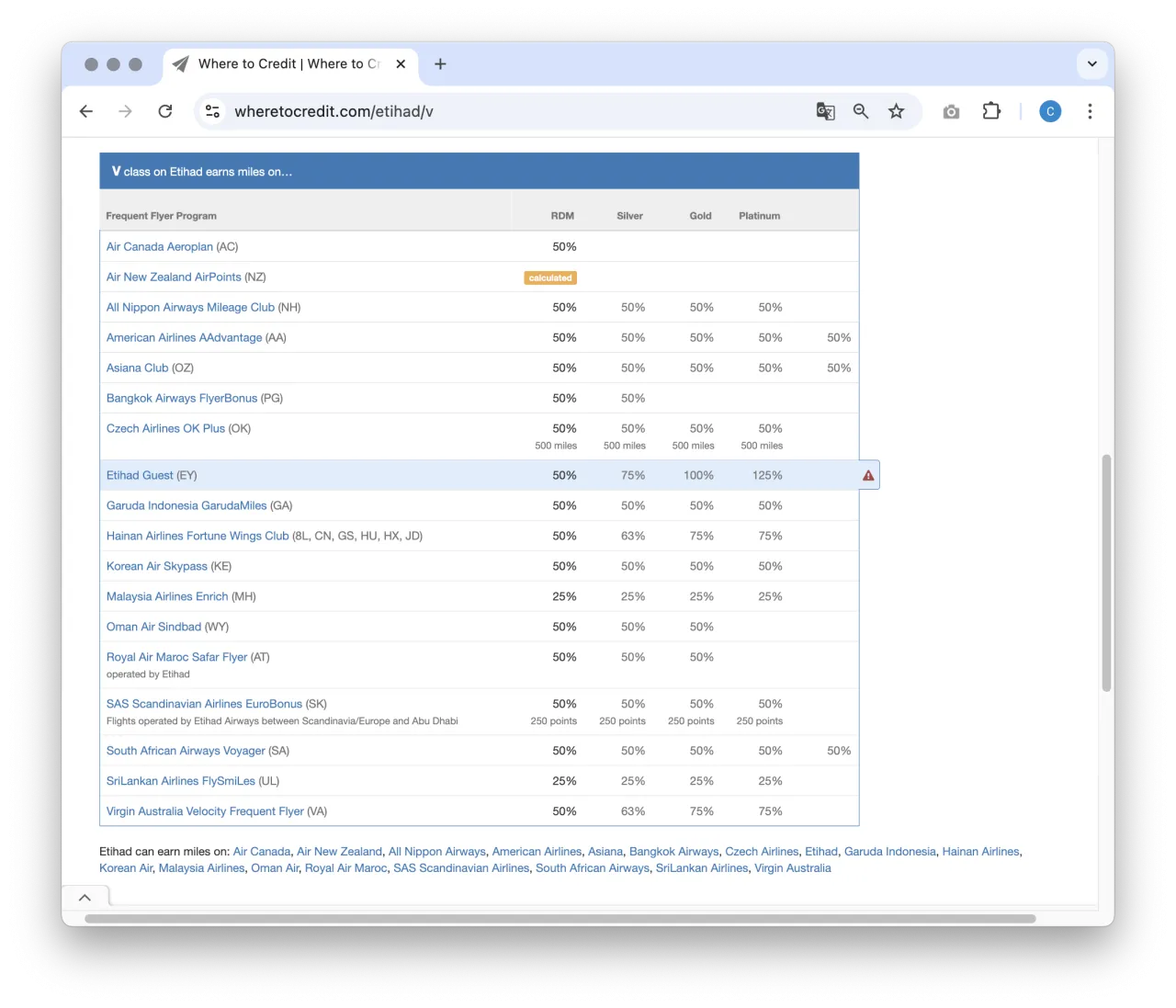Click Etihad Guest Gold 100% value
The height and width of the screenshot is (1008, 1176).
pyautogui.click(x=698, y=475)
